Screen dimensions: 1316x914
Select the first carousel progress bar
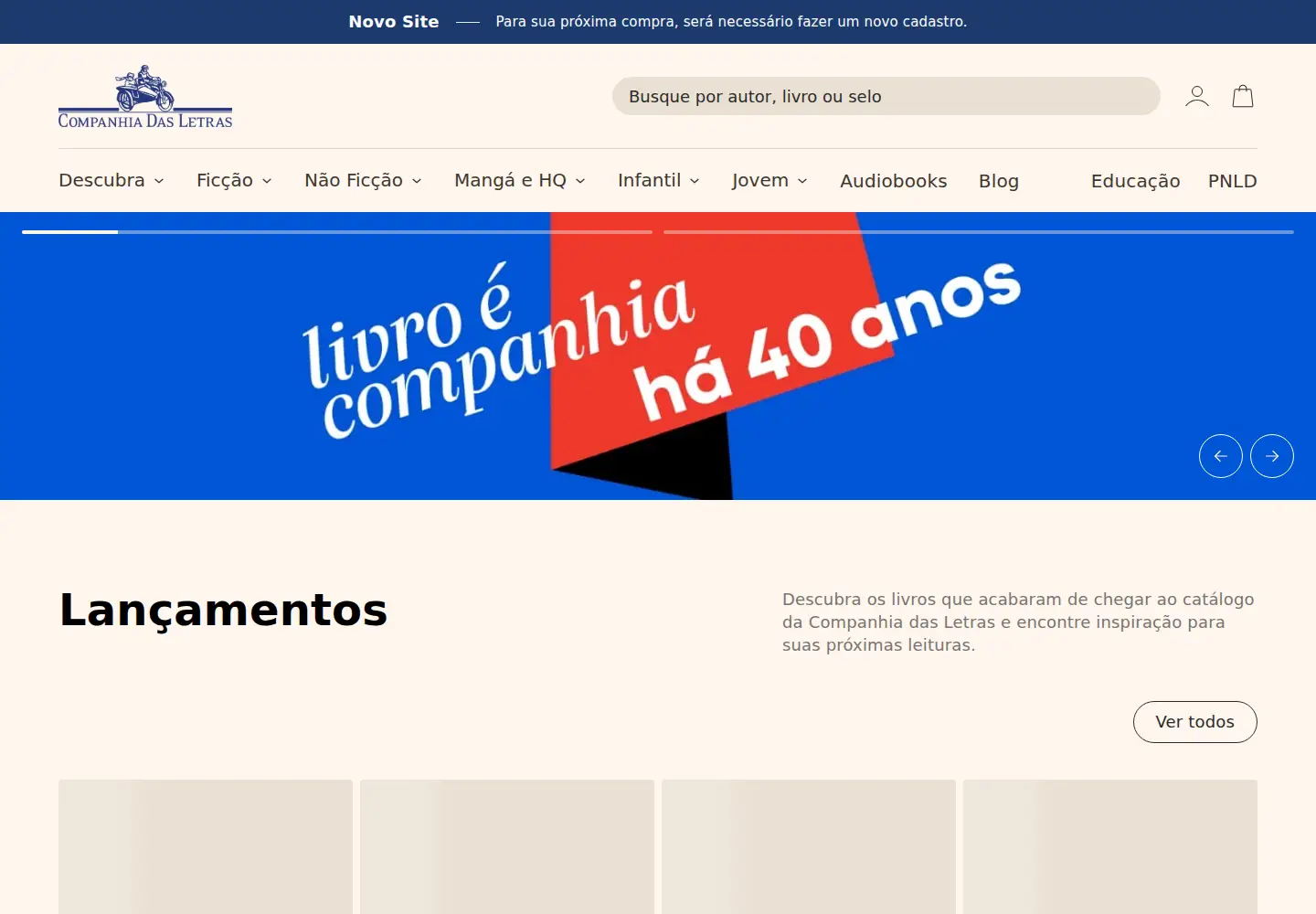337,232
